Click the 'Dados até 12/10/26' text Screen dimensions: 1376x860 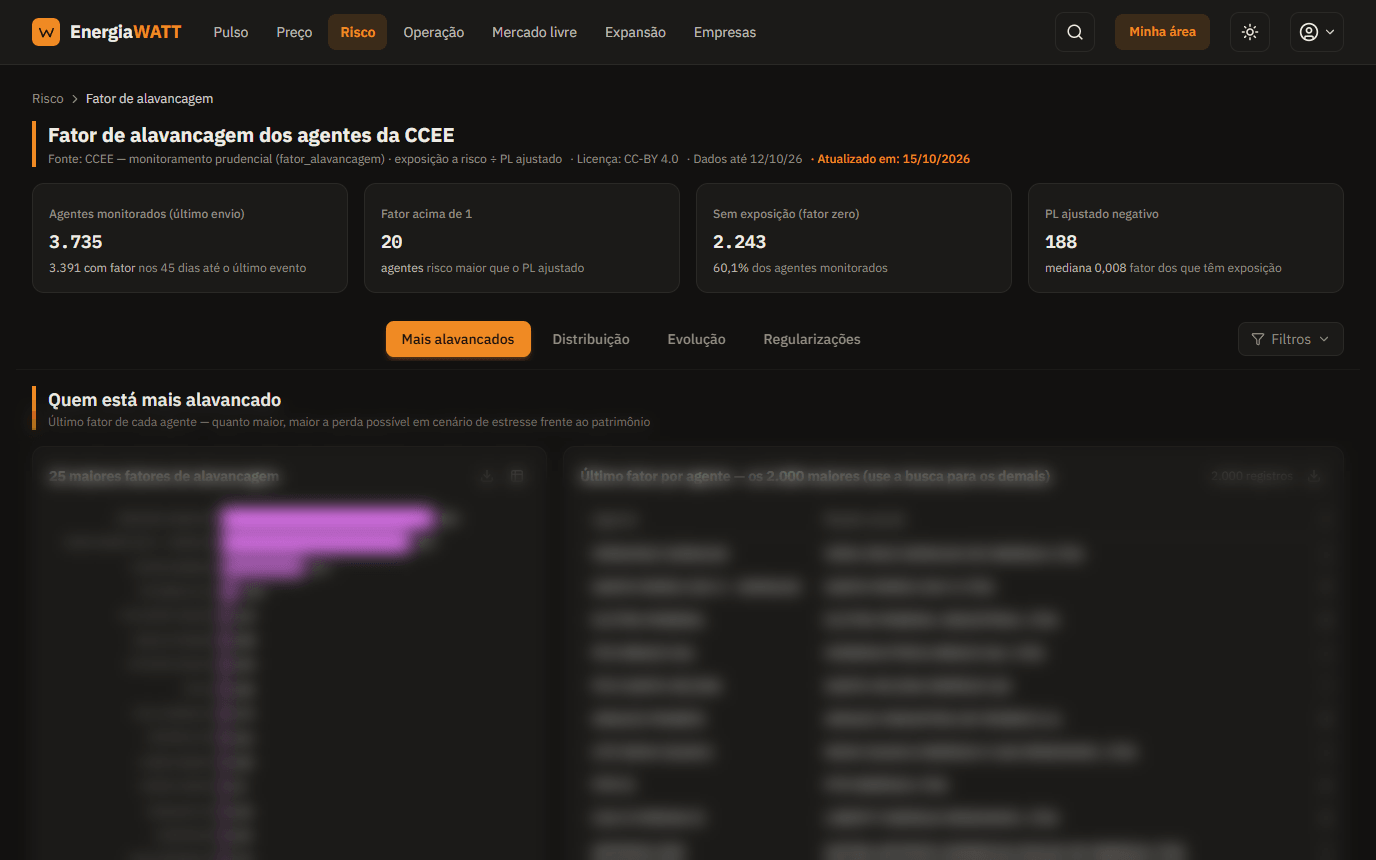click(748, 159)
